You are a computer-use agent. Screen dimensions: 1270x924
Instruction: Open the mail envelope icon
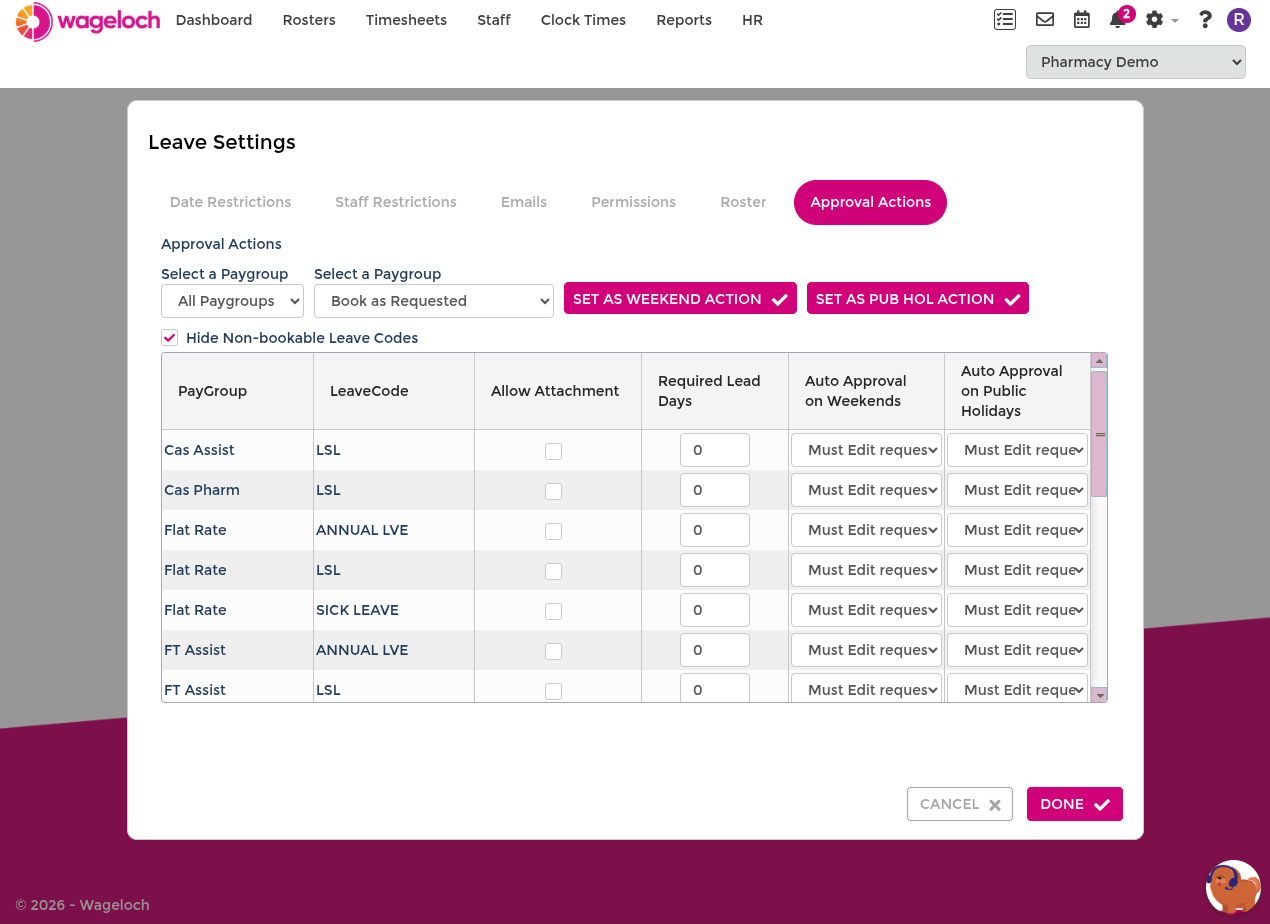[x=1045, y=19]
